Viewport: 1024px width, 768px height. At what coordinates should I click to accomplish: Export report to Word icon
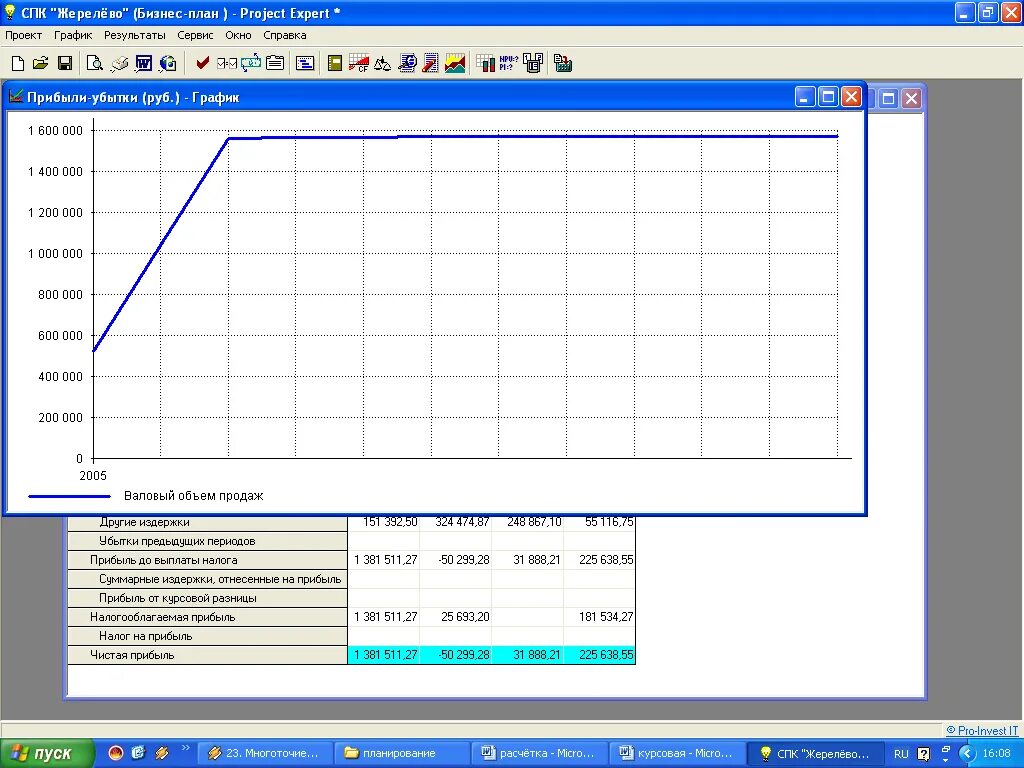144,63
